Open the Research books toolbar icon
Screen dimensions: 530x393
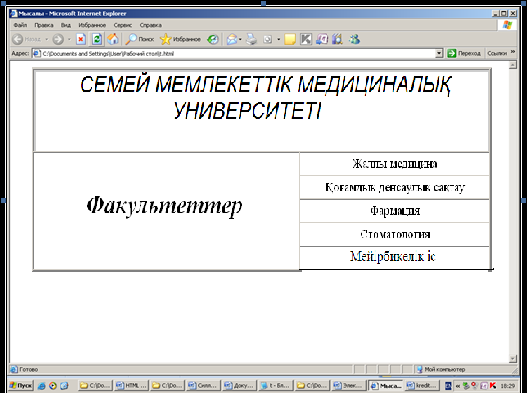pyautogui.click(x=337, y=39)
